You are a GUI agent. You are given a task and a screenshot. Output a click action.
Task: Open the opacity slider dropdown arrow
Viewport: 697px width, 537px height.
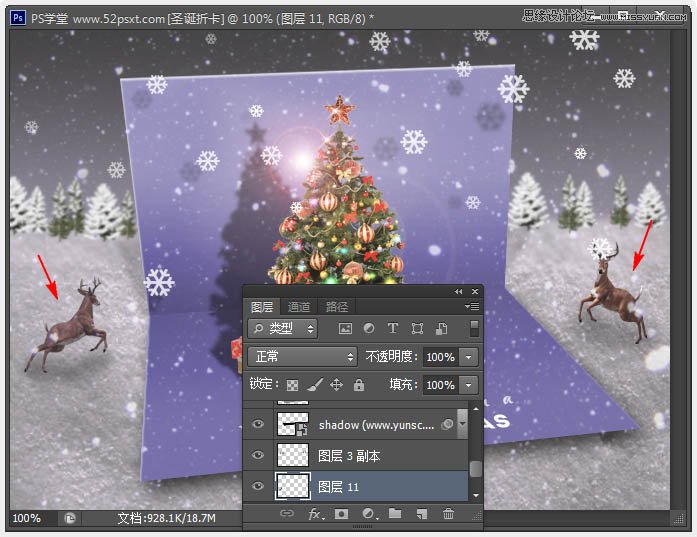[469, 357]
